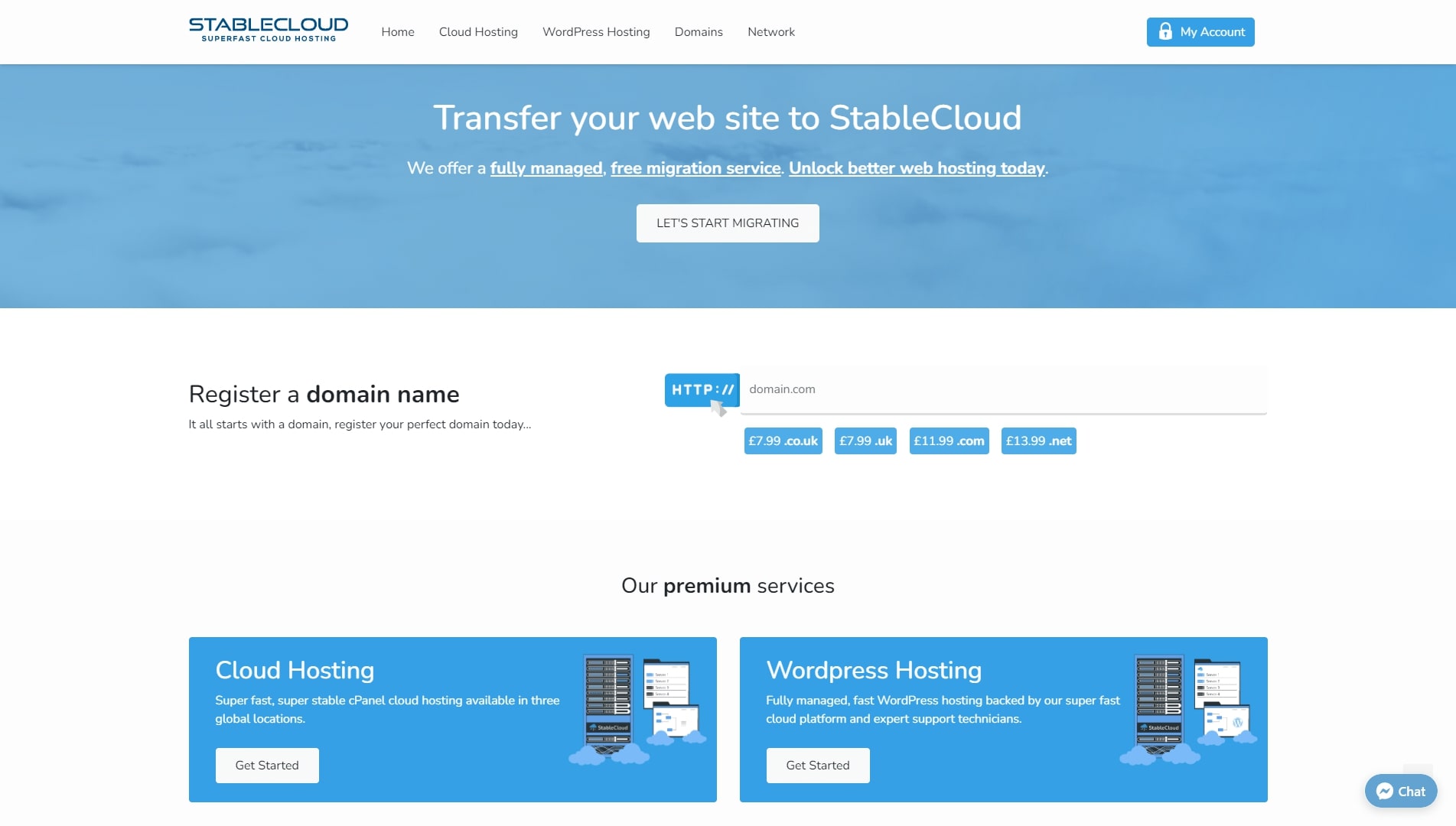Click the StableCloud logo
Screen dimensions: 1456x826
pos(268,31)
